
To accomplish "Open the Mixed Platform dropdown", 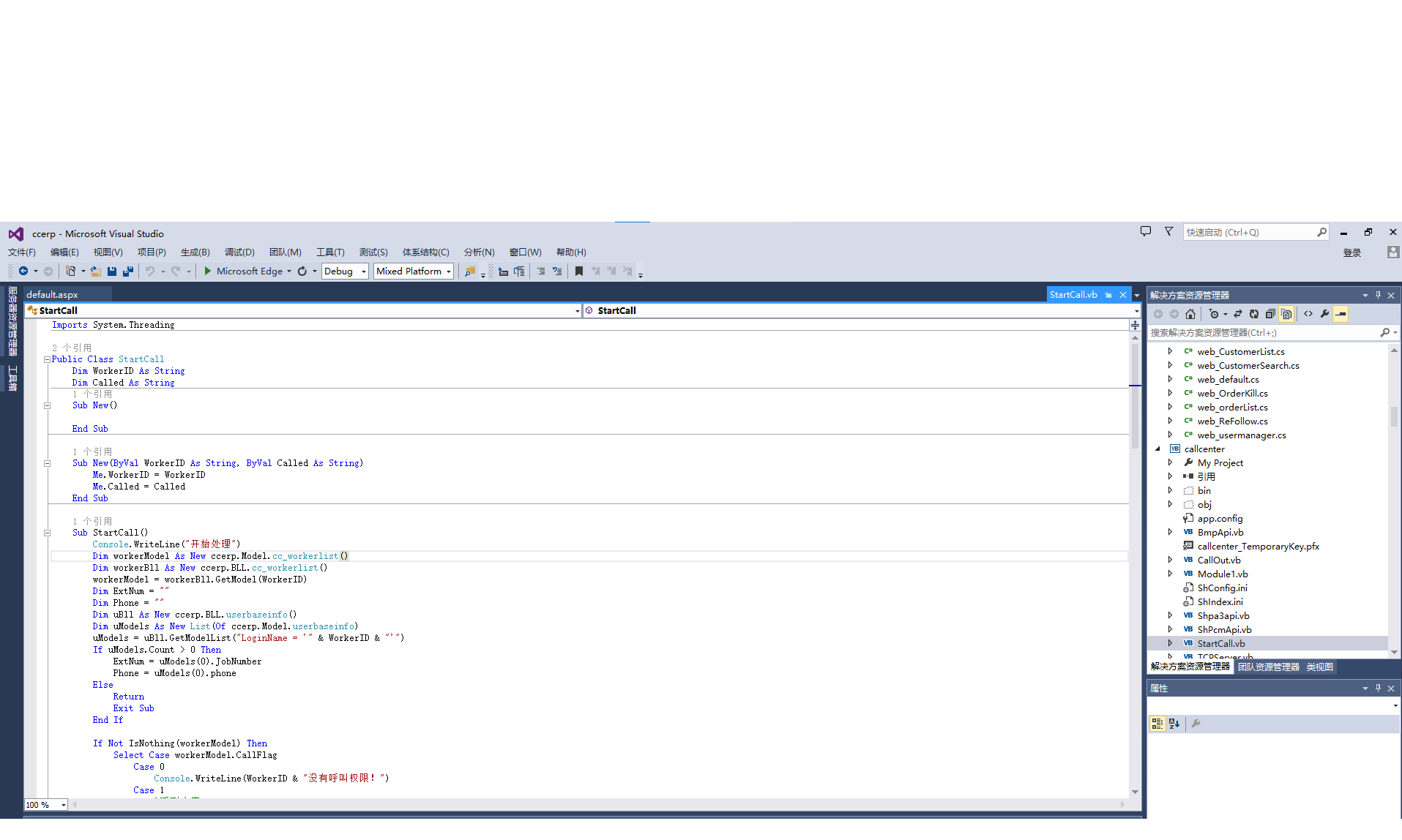I will click(x=414, y=271).
